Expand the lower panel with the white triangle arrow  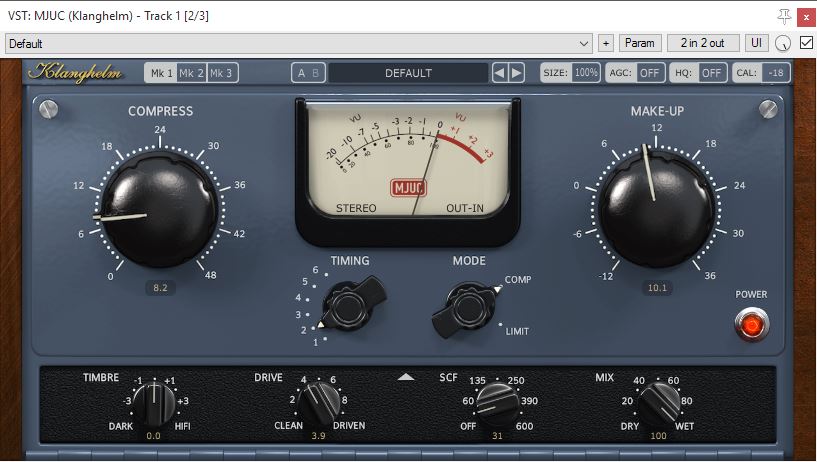click(x=406, y=377)
